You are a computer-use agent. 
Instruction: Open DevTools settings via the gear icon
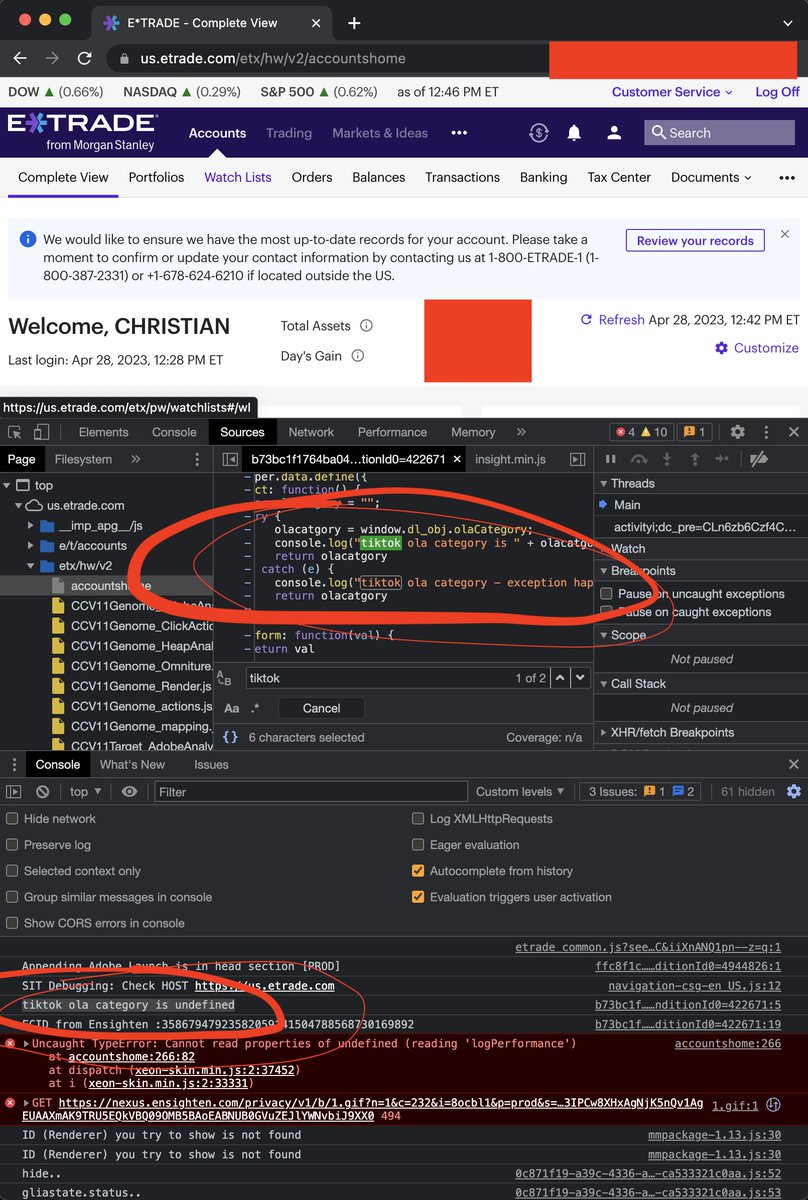737,432
